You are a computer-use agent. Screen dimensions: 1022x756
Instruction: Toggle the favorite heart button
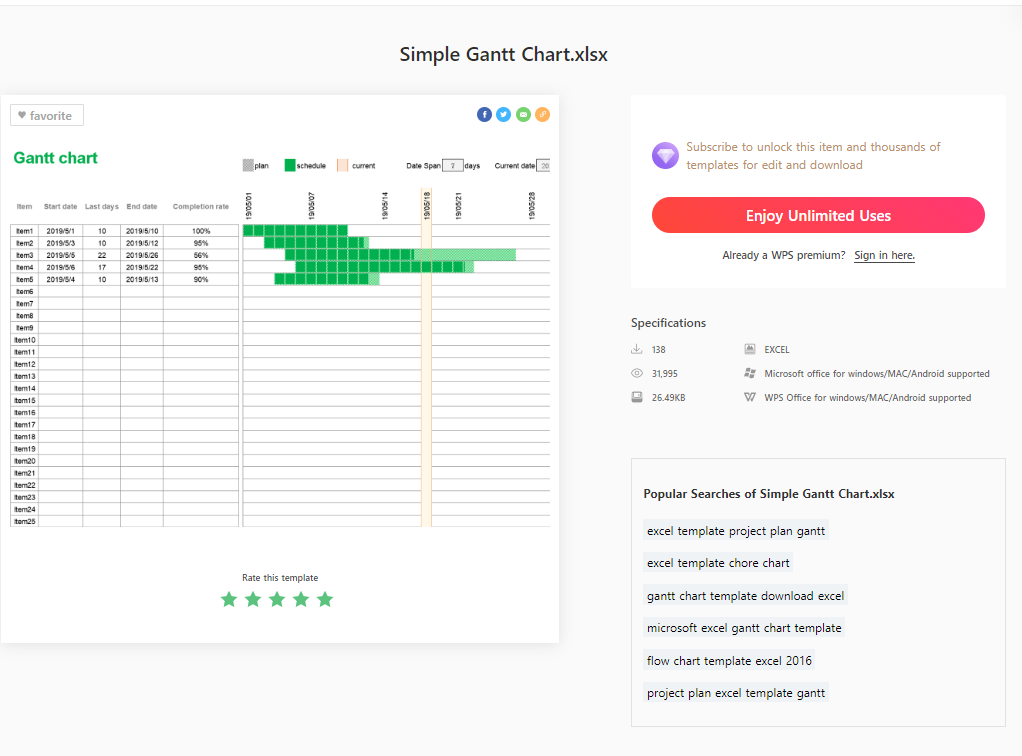[x=46, y=115]
